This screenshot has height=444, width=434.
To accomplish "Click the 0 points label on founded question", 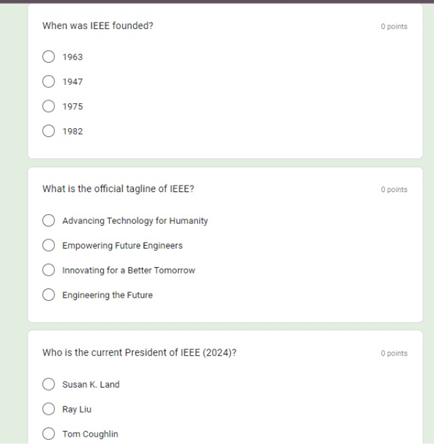I will [x=394, y=26].
